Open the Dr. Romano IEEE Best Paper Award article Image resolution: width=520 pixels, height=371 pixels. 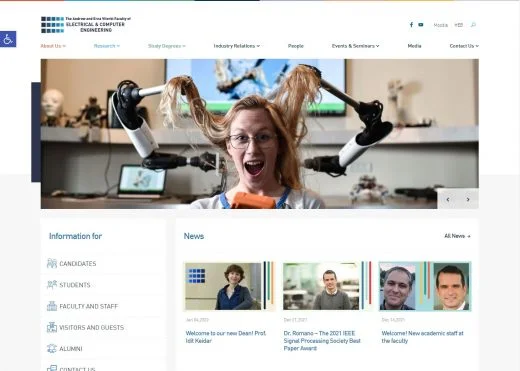click(322, 341)
